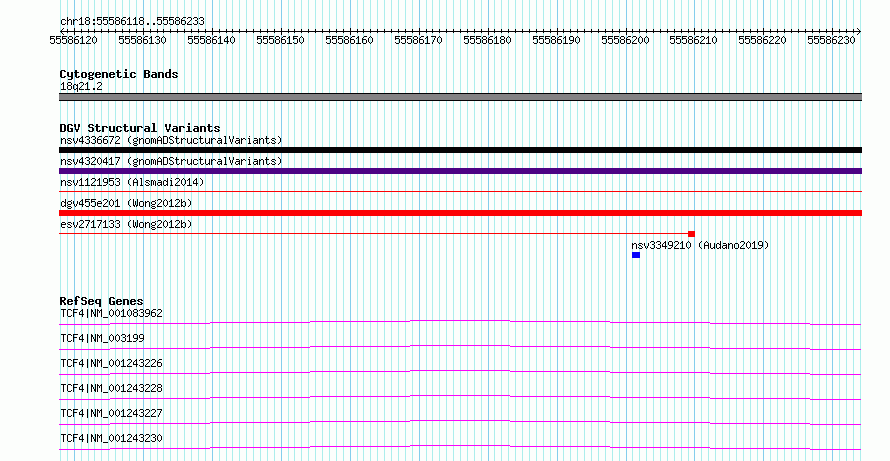Screen dimensions: 890x461
Task: Open transcript TCF4|NM_001243228 label
Action: point(111,388)
